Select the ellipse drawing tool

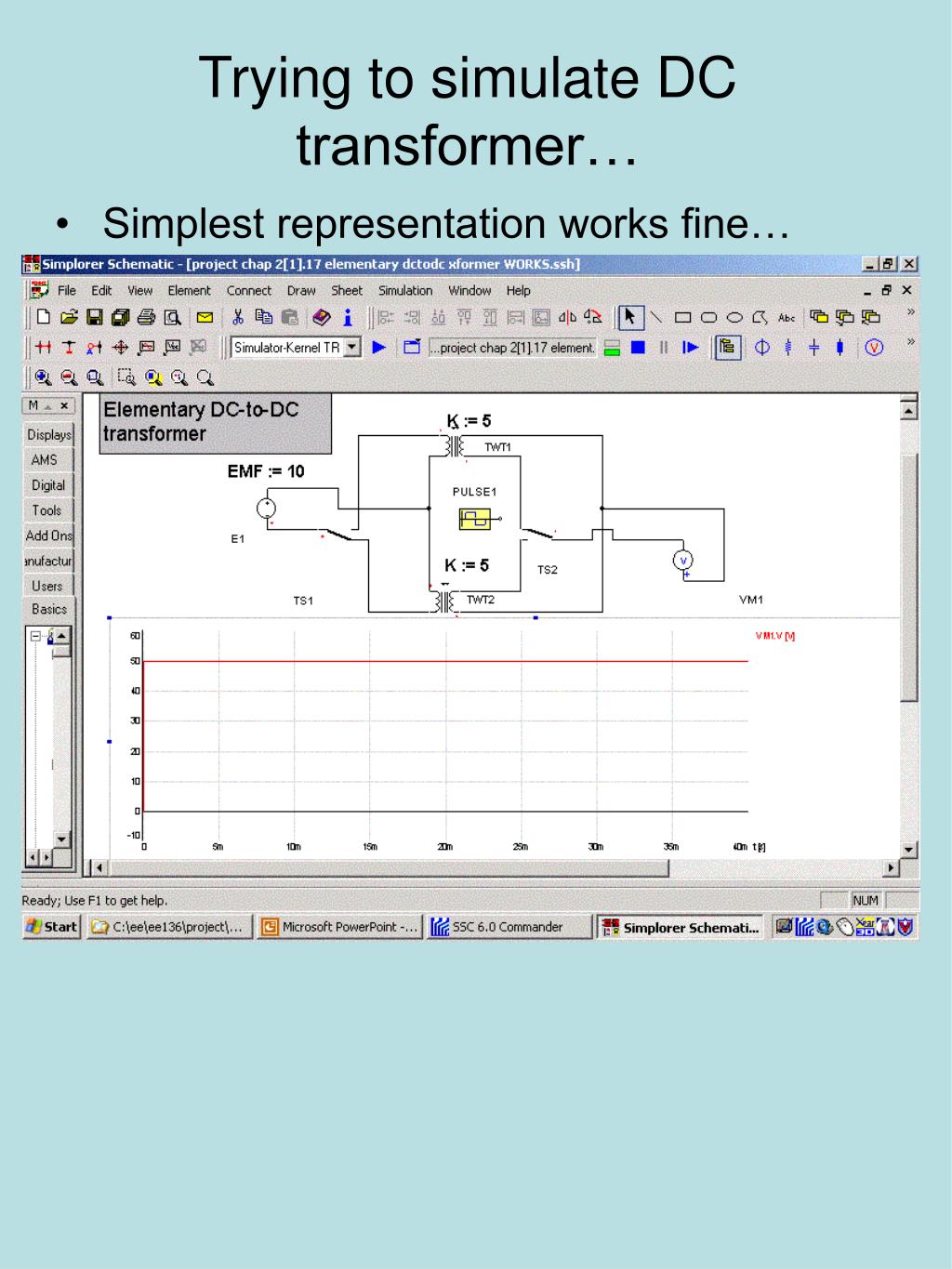click(734, 317)
